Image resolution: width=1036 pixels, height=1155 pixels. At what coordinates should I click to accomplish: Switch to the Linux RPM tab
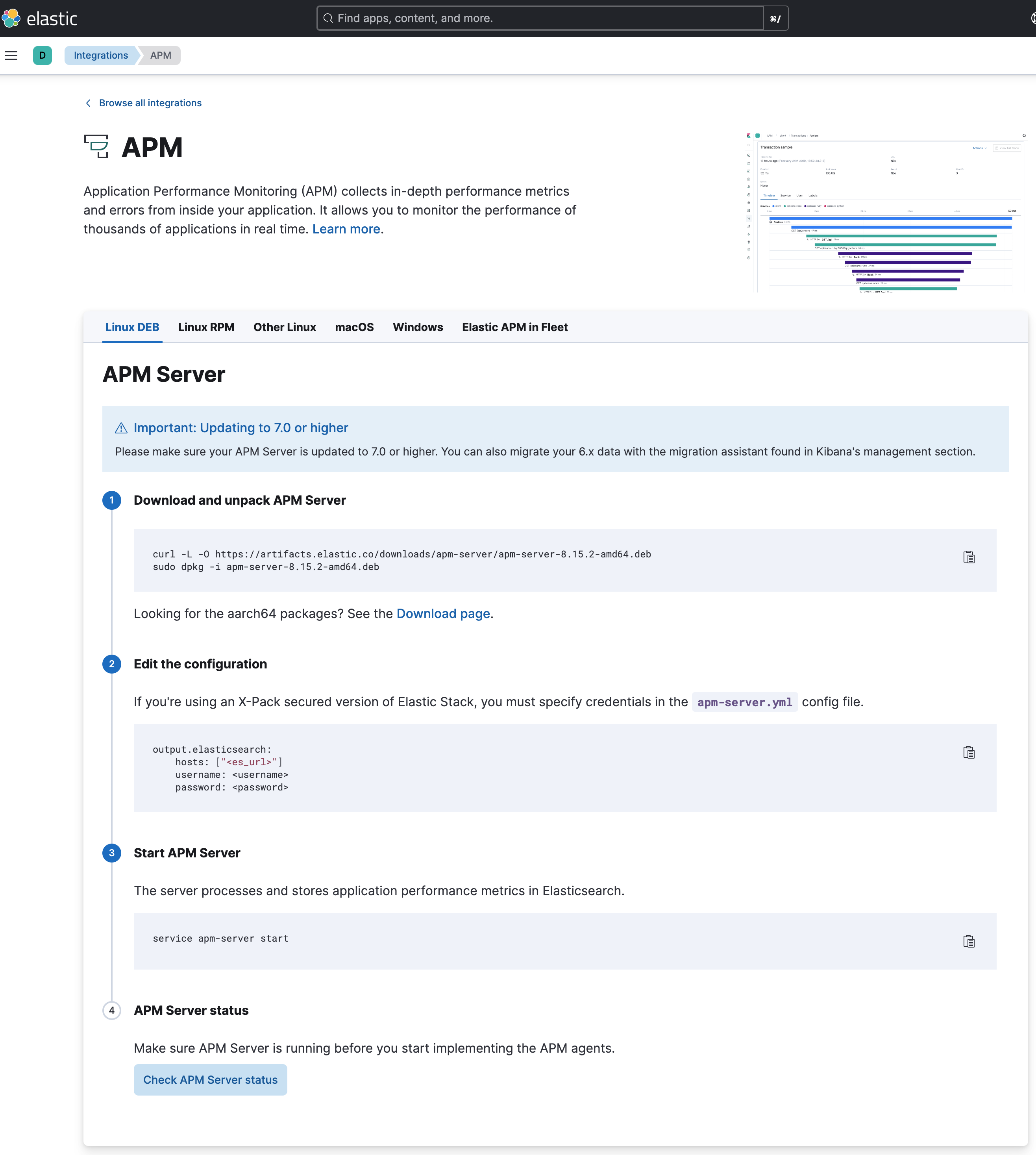206,327
